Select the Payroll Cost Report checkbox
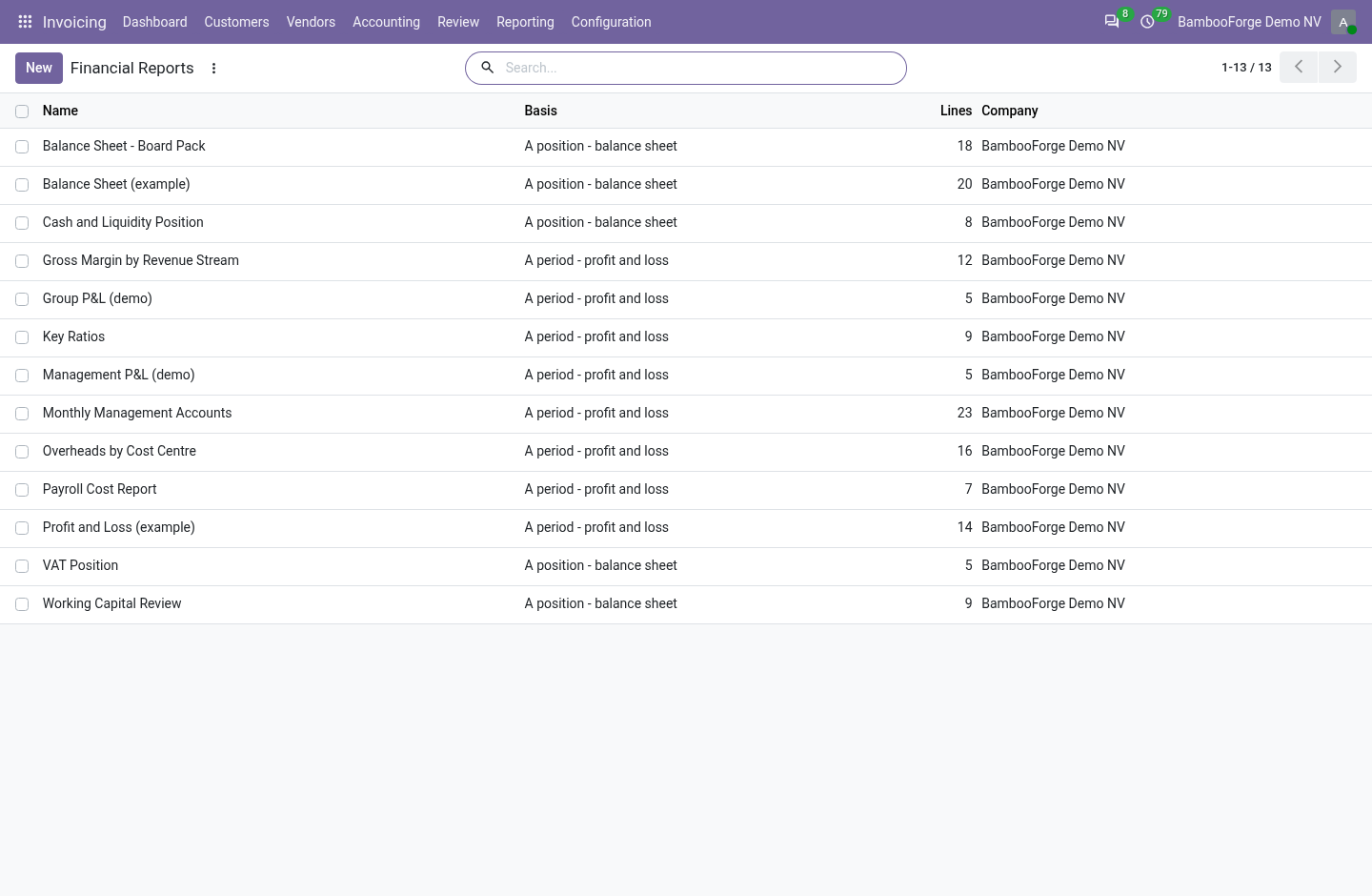The height and width of the screenshot is (896, 1372). tap(22, 490)
